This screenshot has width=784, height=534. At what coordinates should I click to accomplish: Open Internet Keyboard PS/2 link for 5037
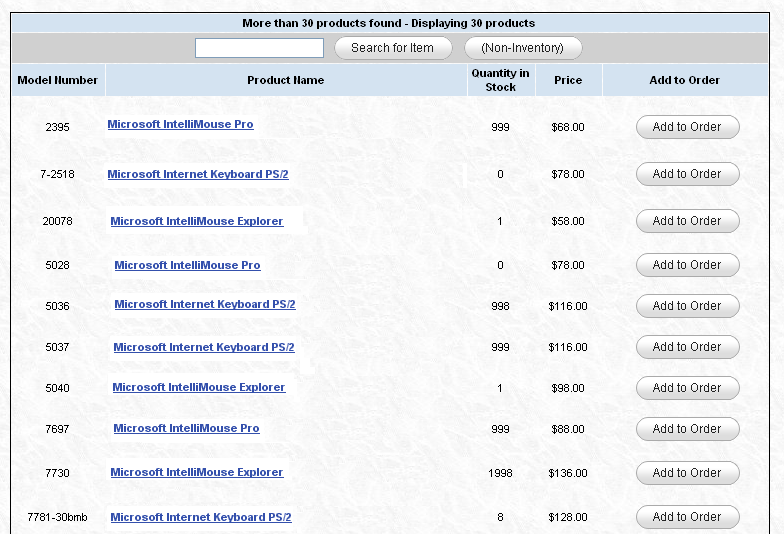coord(204,347)
